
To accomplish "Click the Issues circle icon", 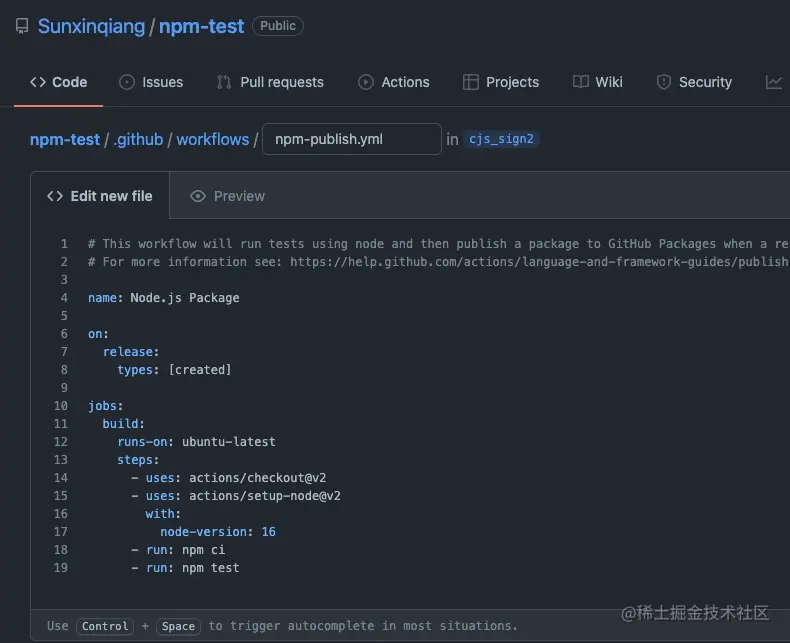I will [x=127, y=82].
